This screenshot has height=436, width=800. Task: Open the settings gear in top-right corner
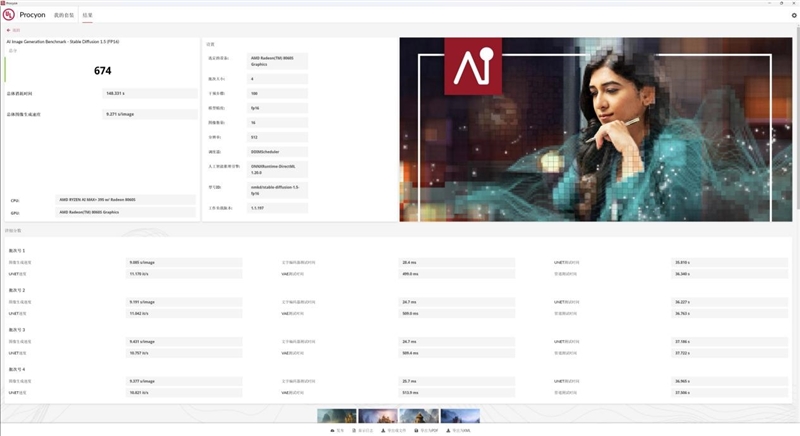coord(794,15)
